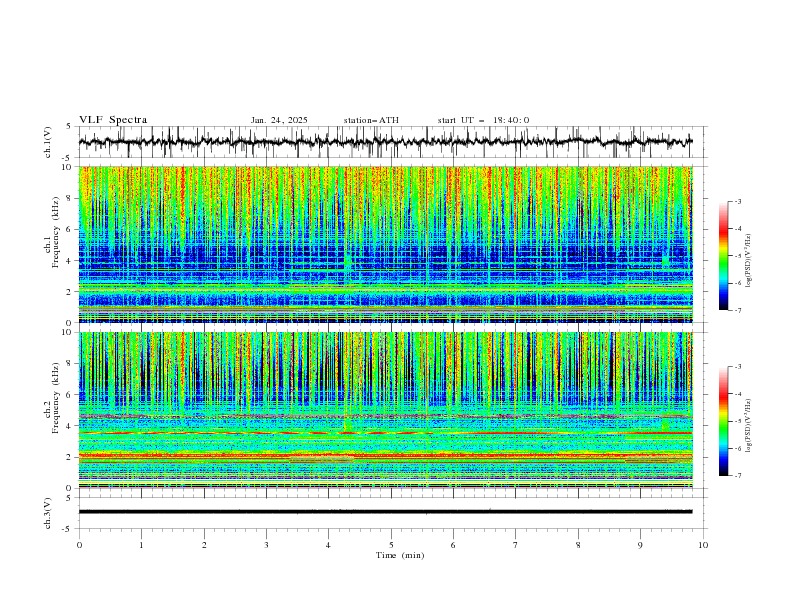Select the log(PSD) label beside ch.2 colorbar
The image size is (792, 612).
(749, 426)
